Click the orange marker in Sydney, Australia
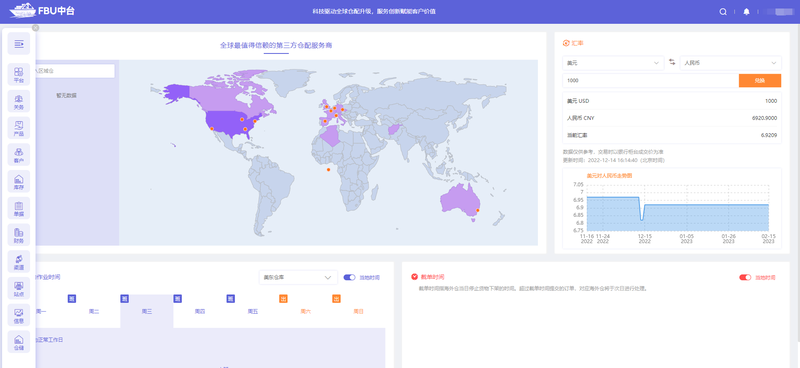 point(478,210)
